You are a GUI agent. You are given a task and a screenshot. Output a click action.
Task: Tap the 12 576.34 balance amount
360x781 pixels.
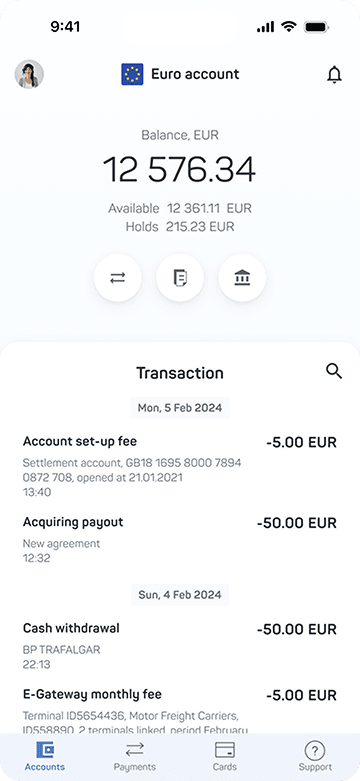(180, 169)
